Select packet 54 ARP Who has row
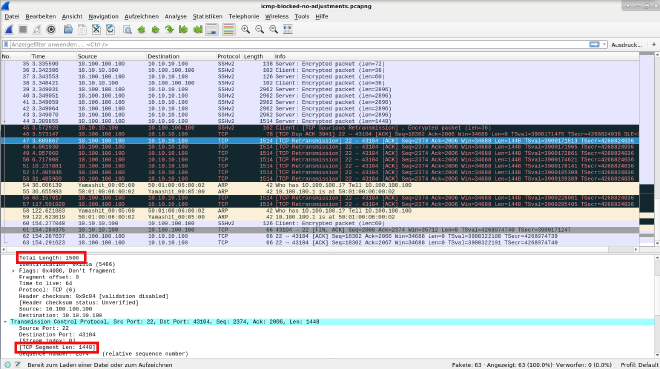Image resolution: width=660 pixels, height=369 pixels. [x=320, y=185]
